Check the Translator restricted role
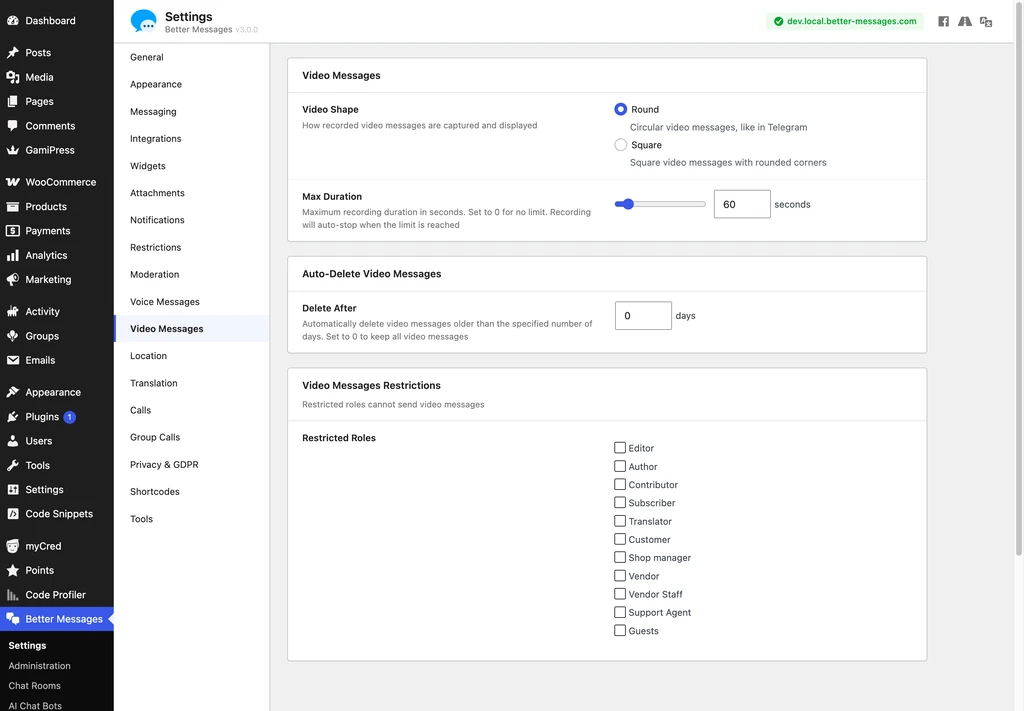Viewport: 1024px width, 711px height. pos(620,520)
